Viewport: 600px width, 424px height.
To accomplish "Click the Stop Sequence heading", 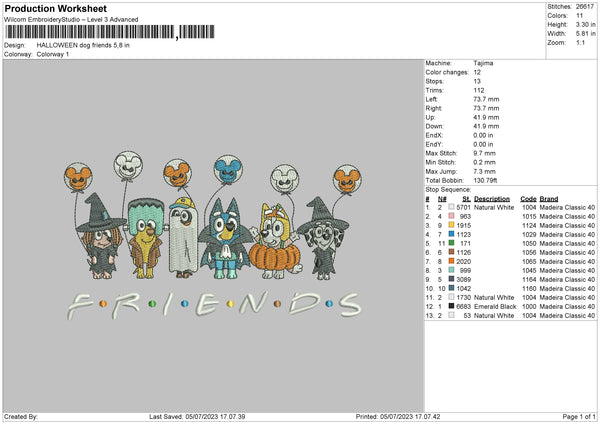I will pyautogui.click(x=448, y=189).
